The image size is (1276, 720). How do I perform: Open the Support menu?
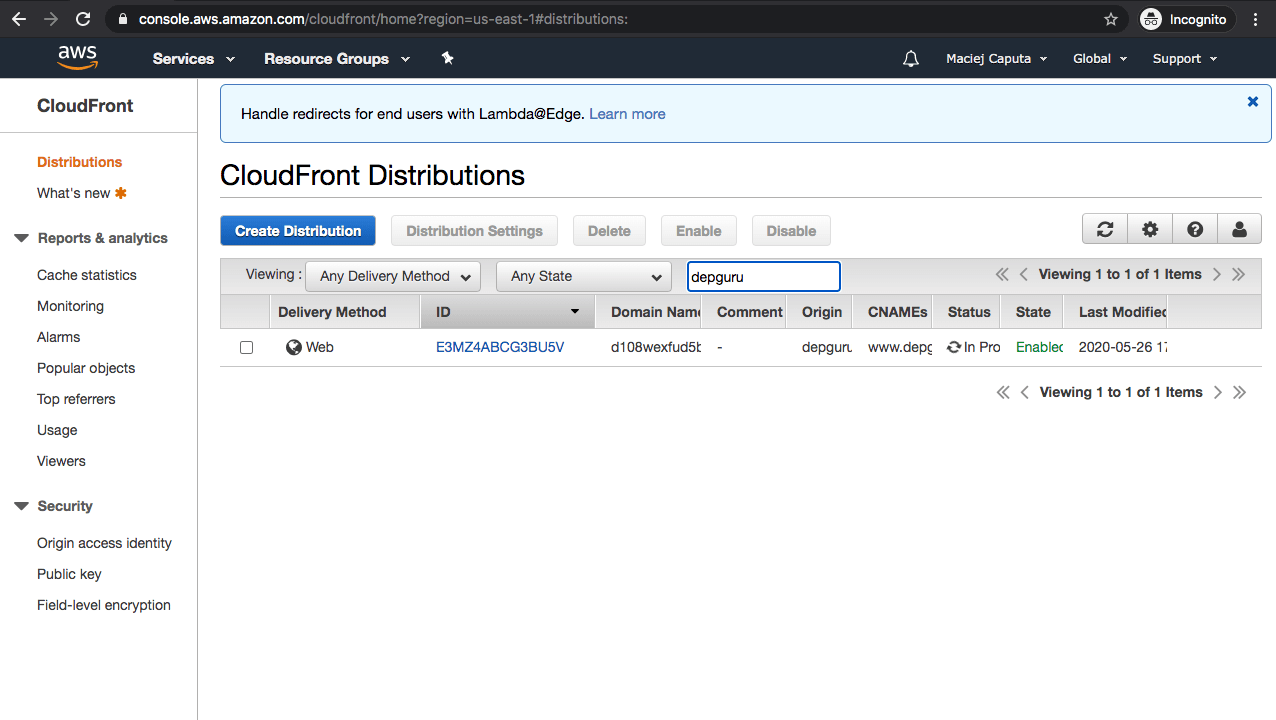1184,59
